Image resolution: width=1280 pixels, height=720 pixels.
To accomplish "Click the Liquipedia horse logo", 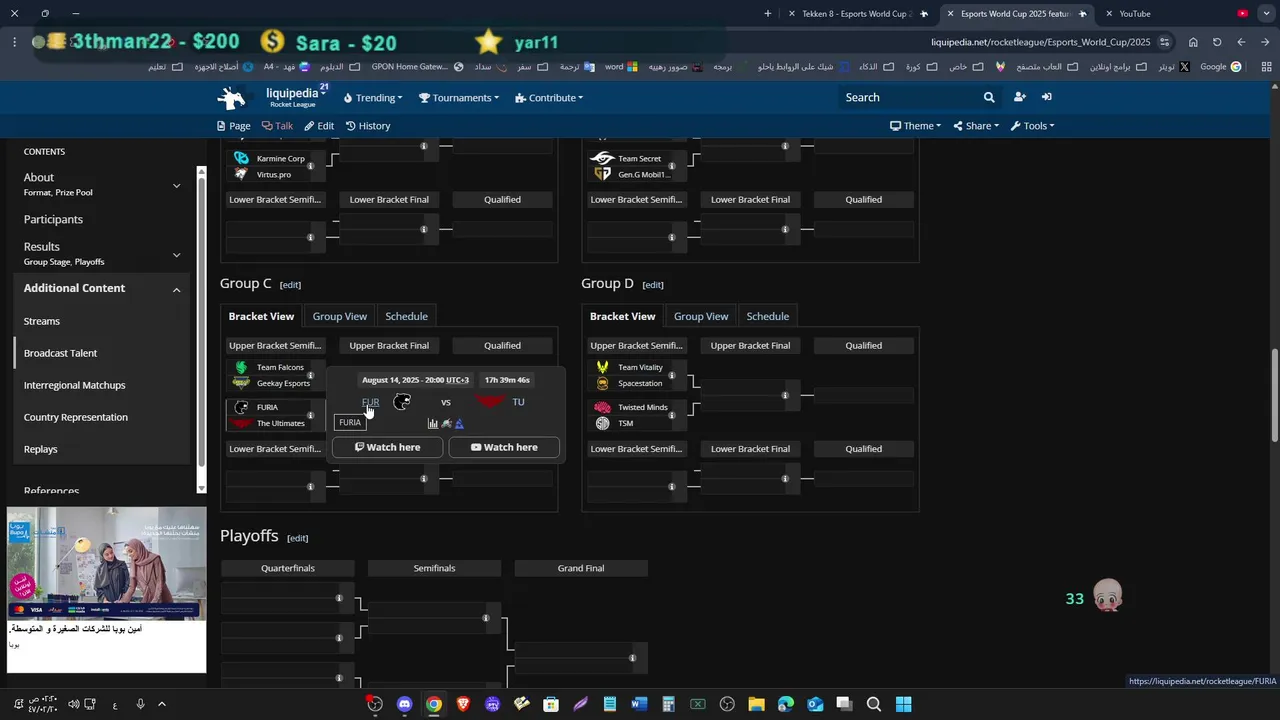I will click(232, 98).
